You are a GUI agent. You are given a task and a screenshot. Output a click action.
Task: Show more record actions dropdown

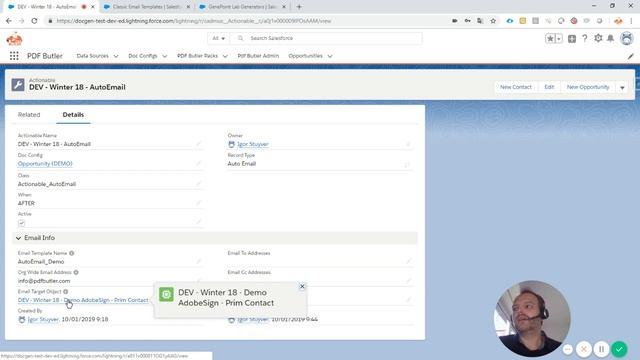[622, 87]
